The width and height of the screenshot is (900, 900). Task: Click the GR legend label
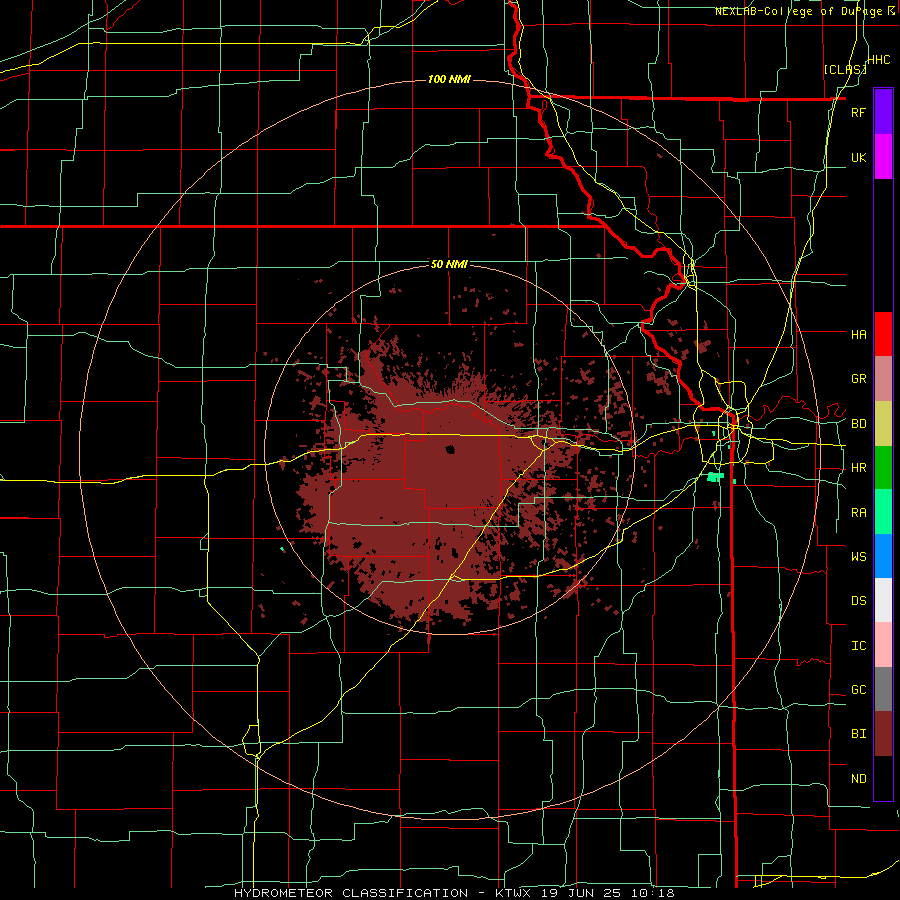[x=858, y=379]
